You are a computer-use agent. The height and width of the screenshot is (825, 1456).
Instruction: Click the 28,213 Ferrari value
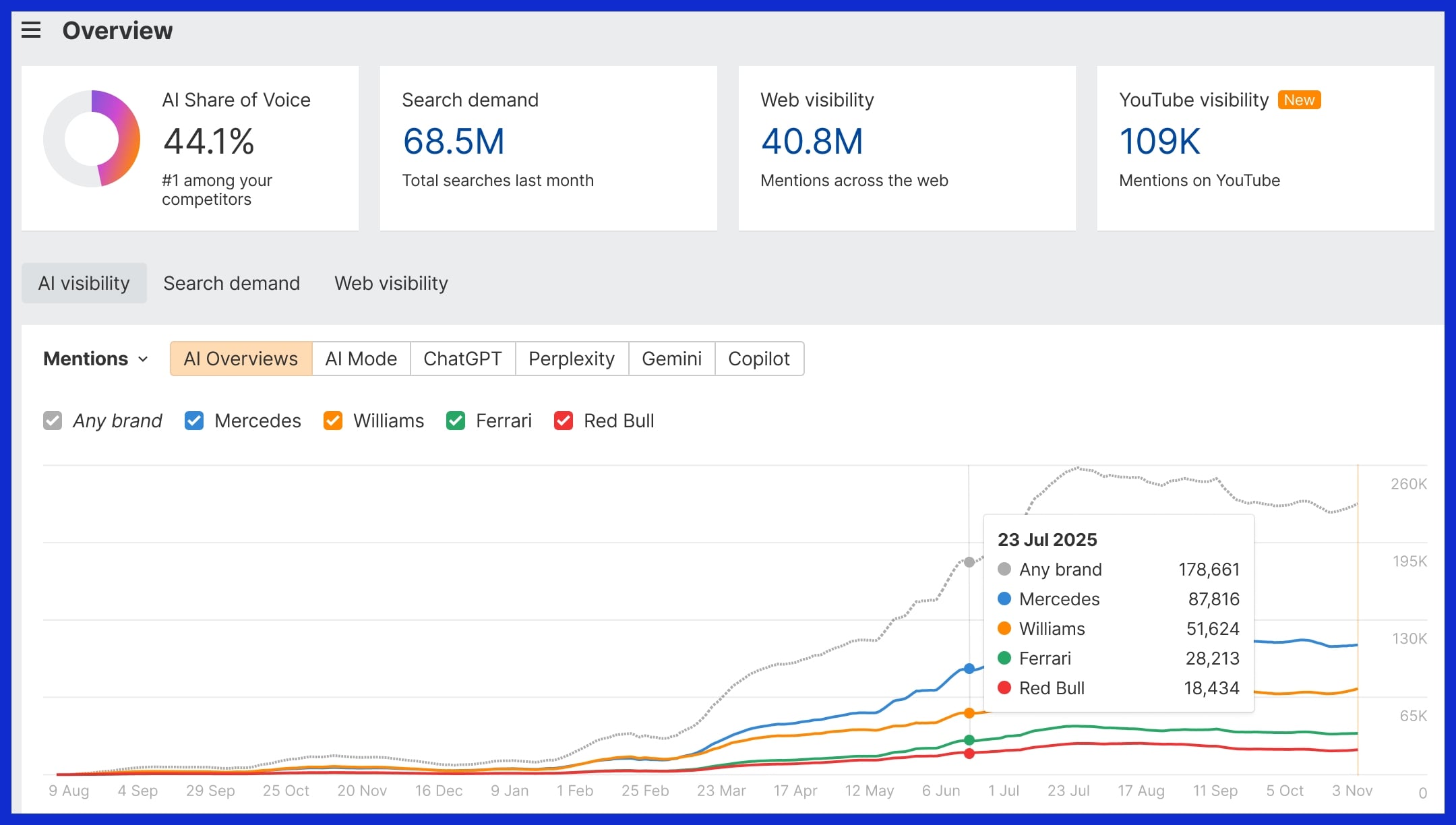1213,659
